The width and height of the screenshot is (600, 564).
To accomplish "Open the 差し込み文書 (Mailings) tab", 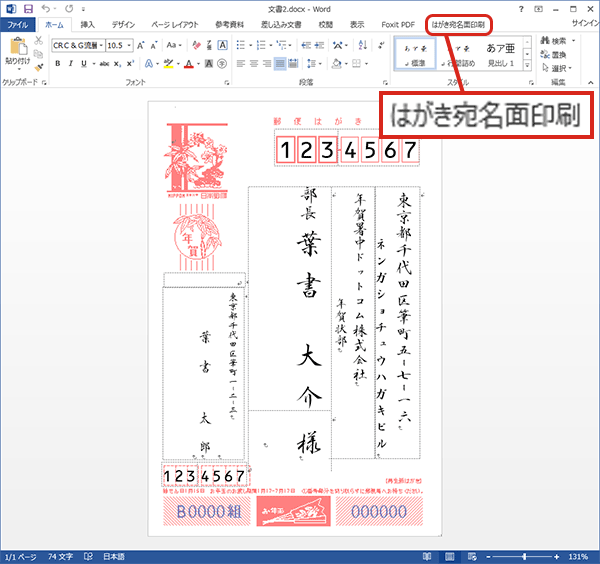I will pos(281,25).
